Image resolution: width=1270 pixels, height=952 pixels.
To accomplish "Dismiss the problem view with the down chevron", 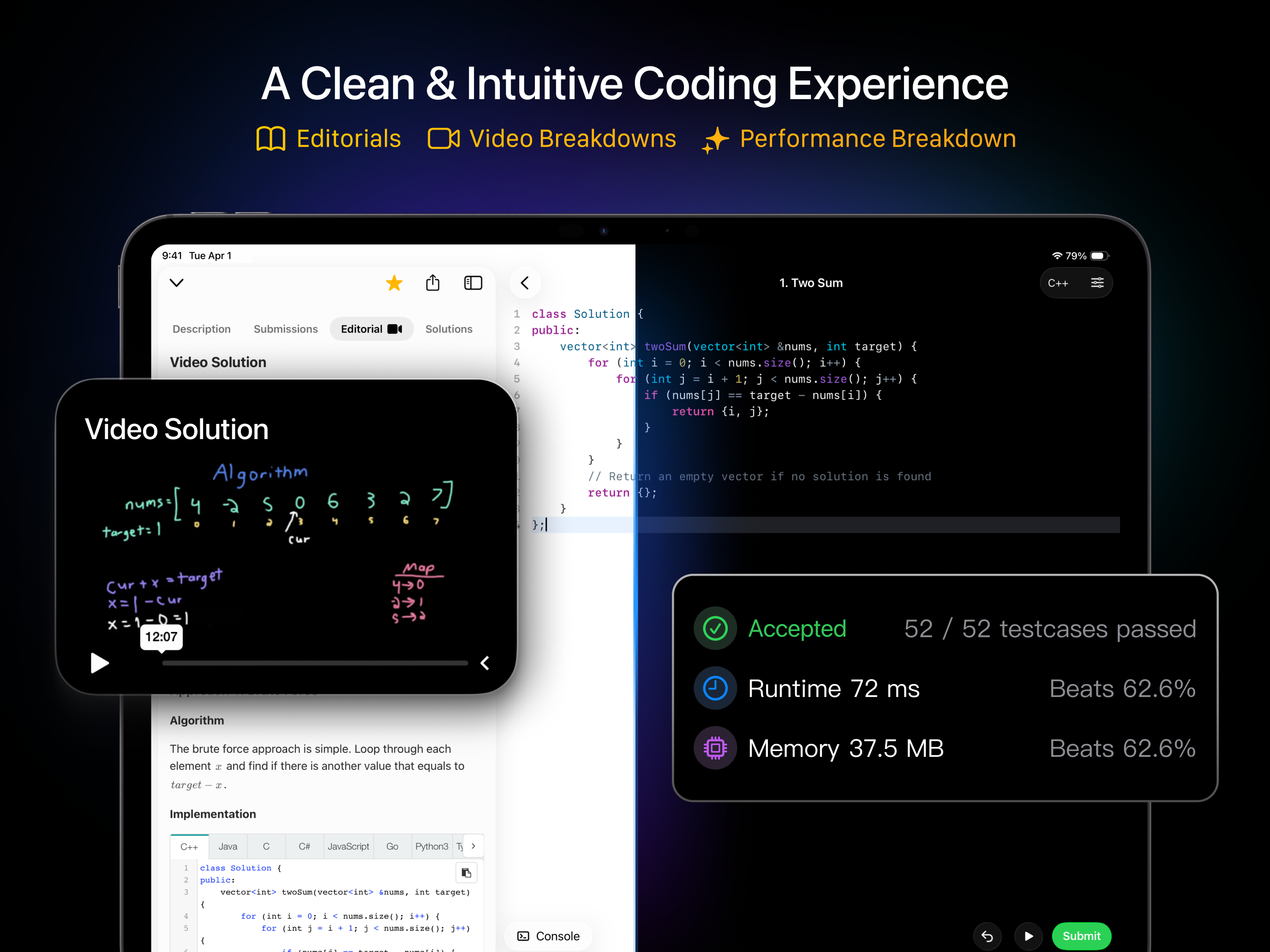I will 176,282.
